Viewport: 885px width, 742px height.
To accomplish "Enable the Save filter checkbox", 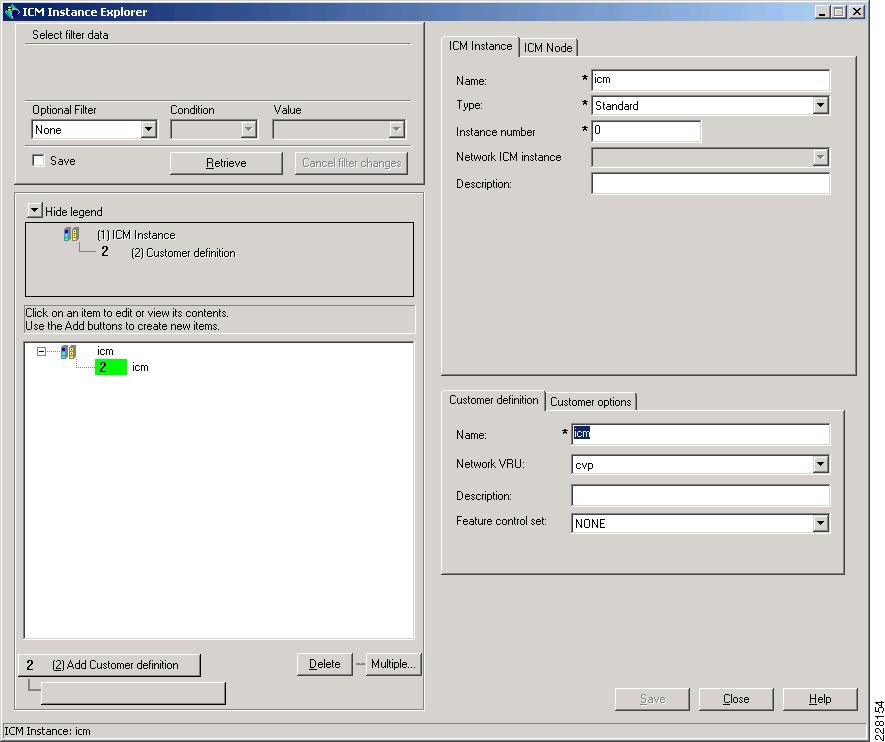I will pos(38,161).
